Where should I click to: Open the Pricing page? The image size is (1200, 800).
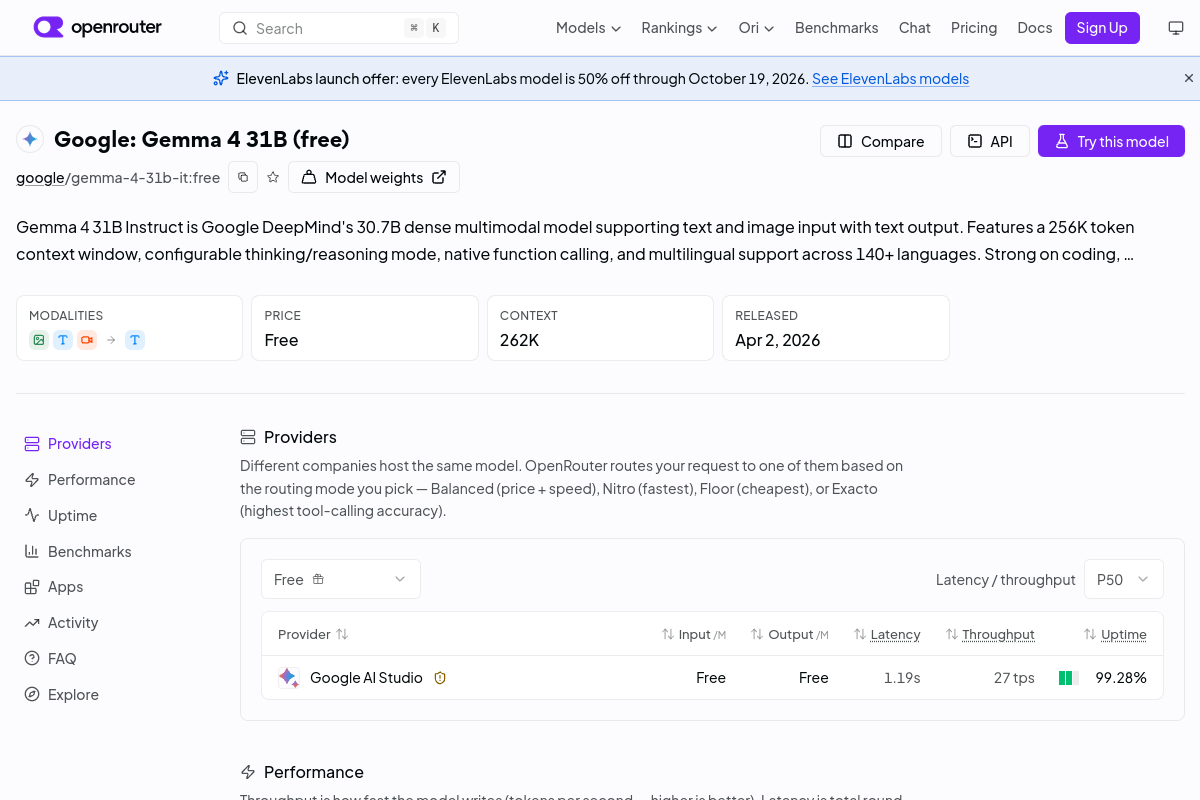(974, 28)
